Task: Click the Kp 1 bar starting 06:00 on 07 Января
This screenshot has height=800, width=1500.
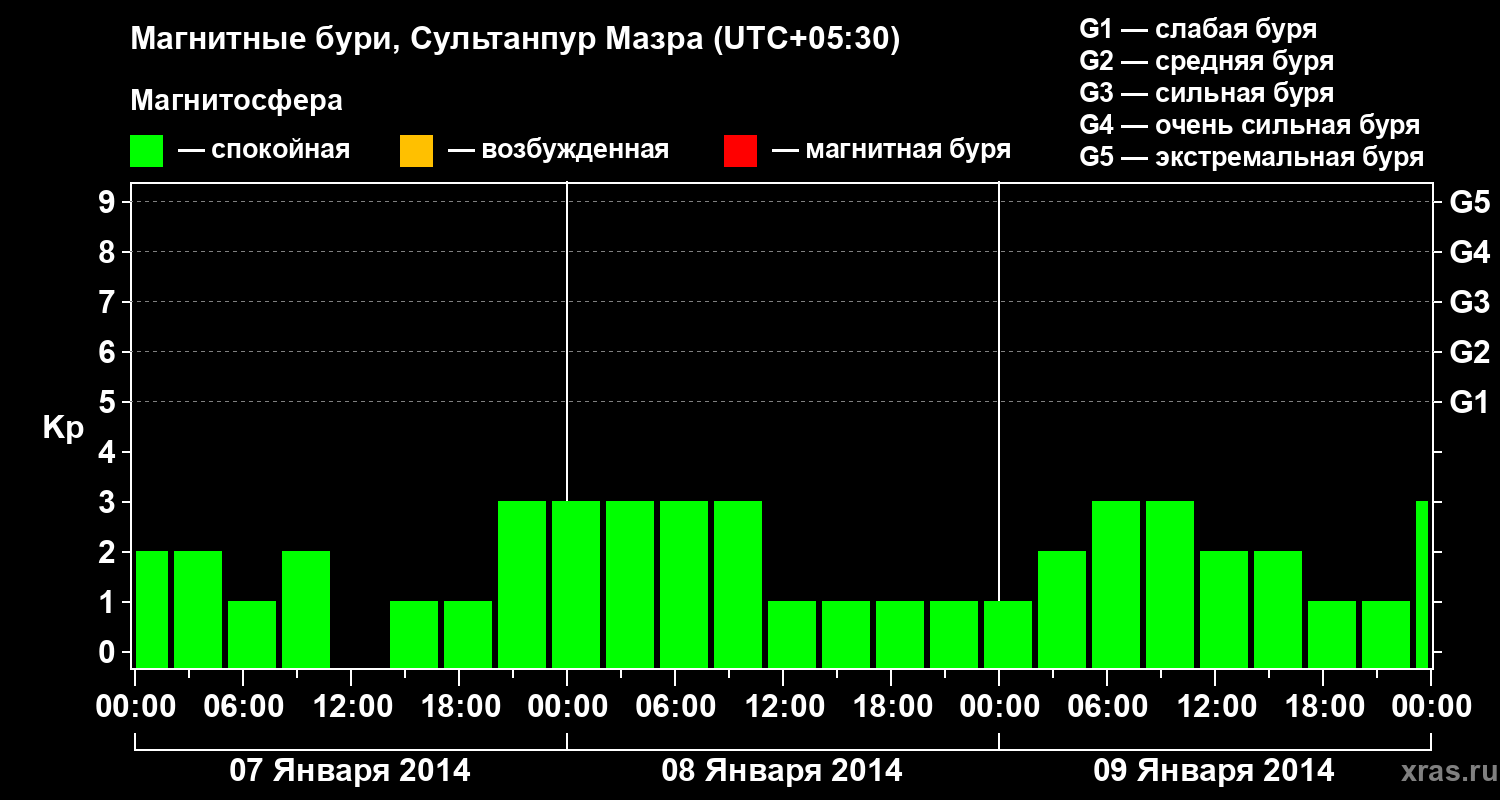Action: [x=252, y=634]
